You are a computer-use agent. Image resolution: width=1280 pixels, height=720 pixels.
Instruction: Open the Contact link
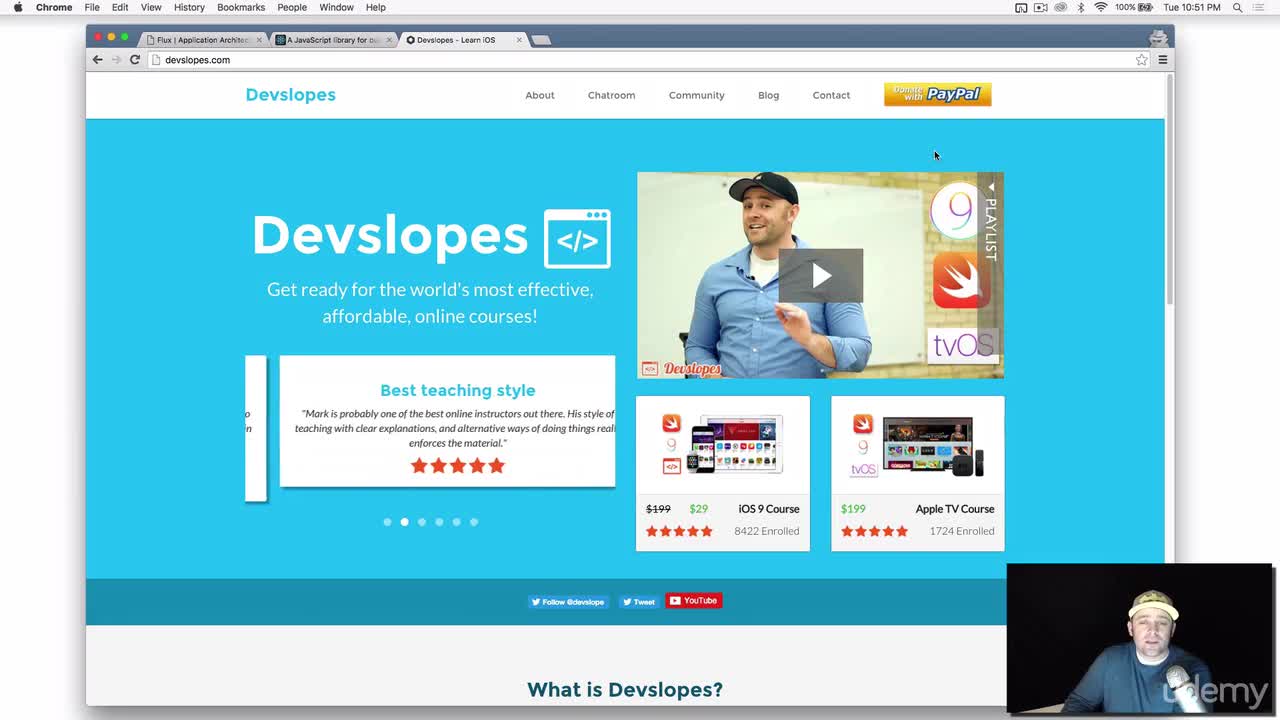pos(831,95)
